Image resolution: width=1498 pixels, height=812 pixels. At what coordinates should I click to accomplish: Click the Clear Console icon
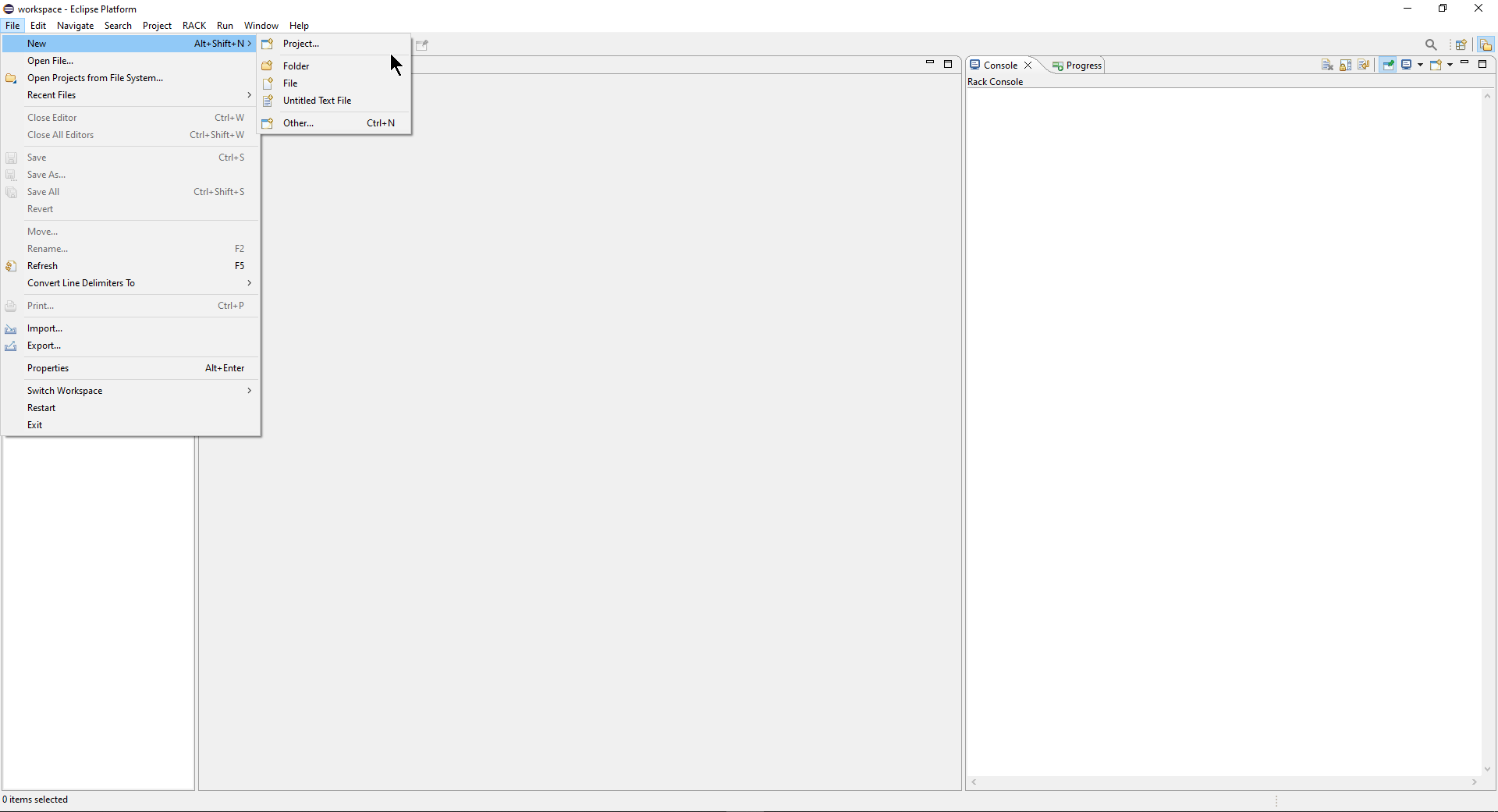click(x=1327, y=66)
